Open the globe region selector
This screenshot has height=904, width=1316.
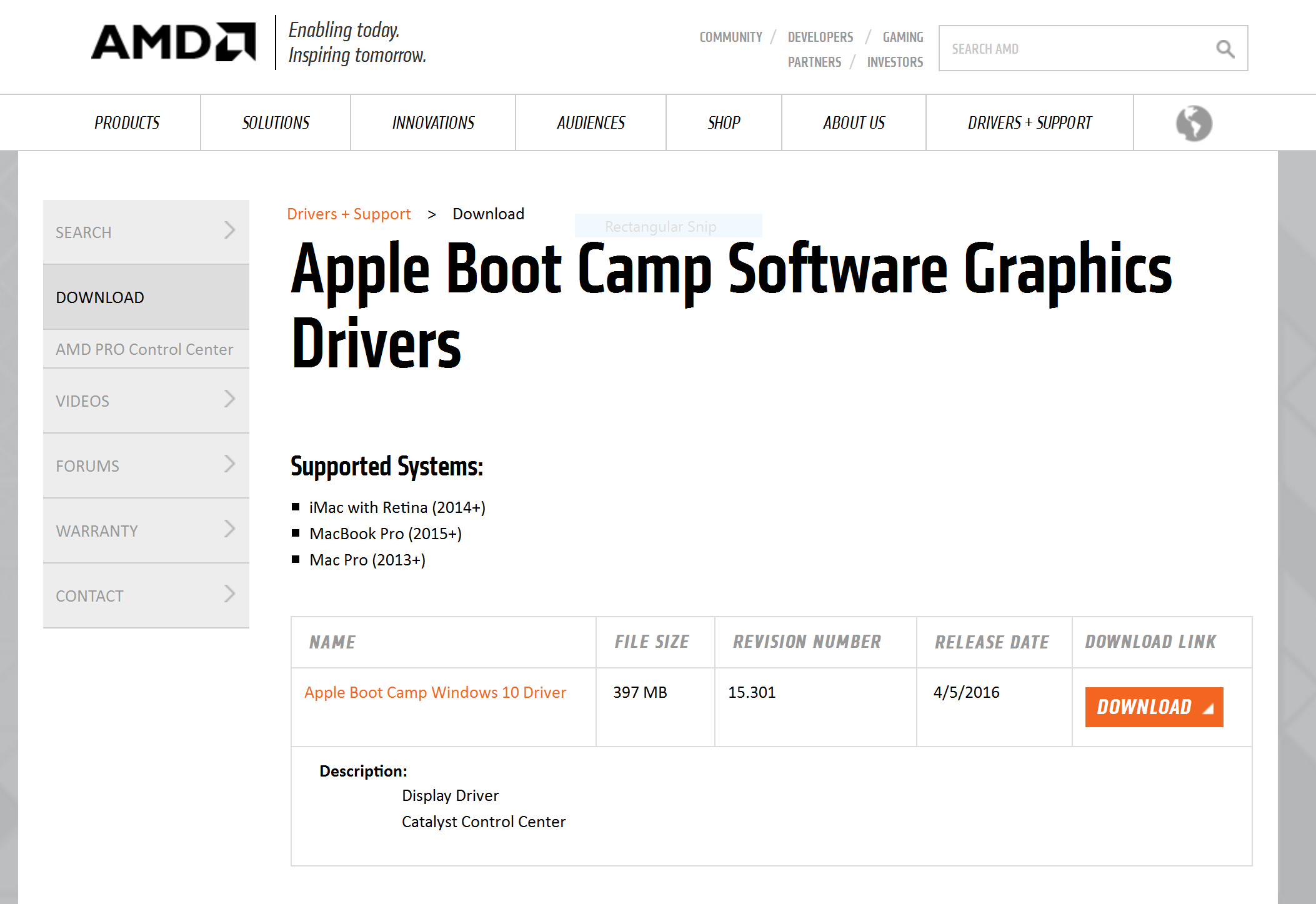coord(1194,123)
